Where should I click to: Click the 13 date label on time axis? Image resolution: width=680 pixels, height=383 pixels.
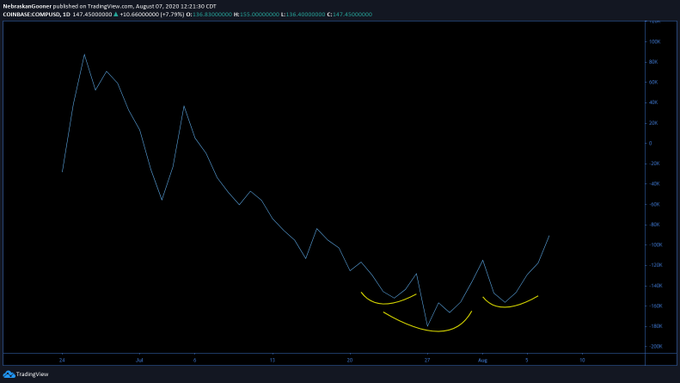coord(272,360)
